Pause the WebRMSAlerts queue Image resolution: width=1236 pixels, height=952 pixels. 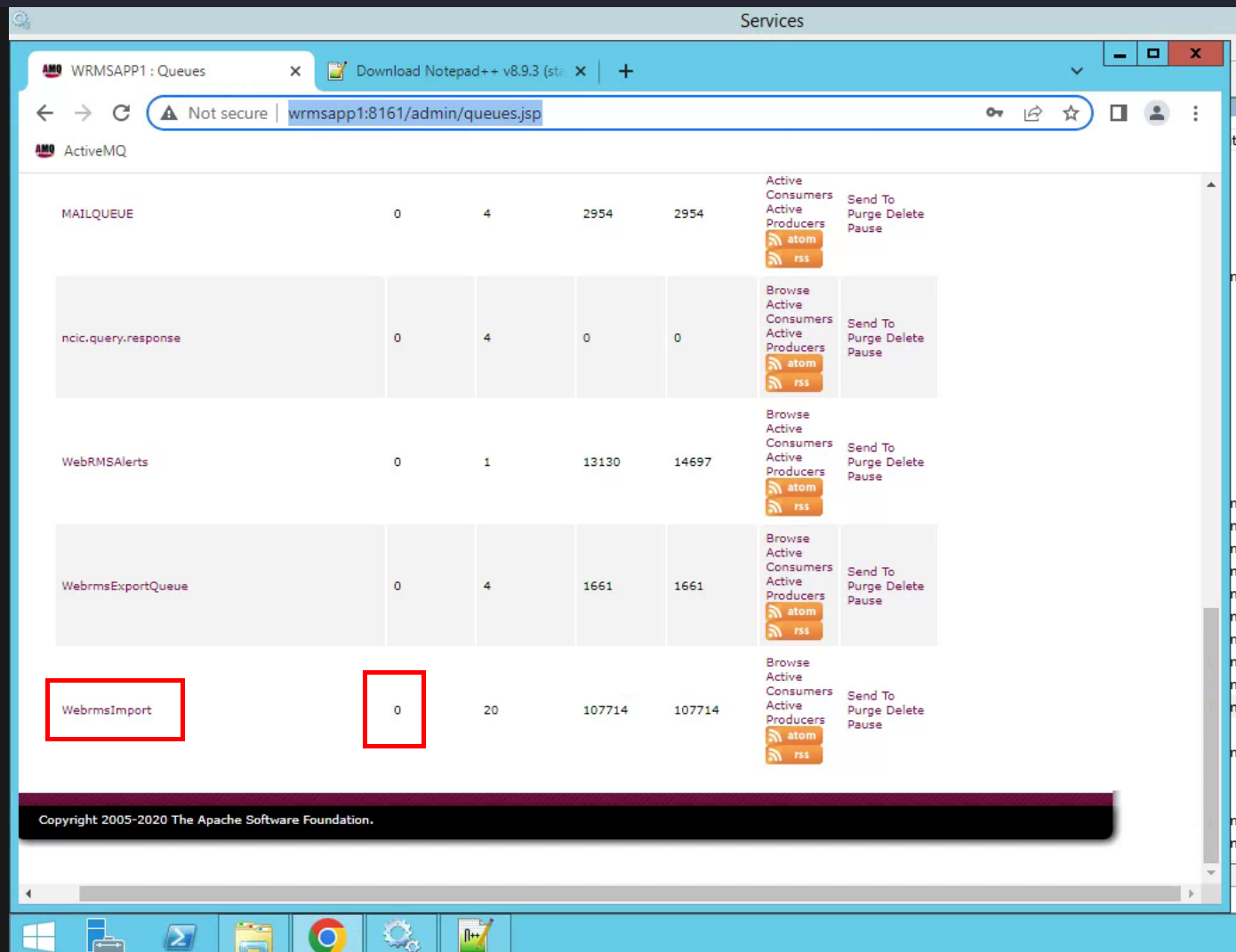865,476
